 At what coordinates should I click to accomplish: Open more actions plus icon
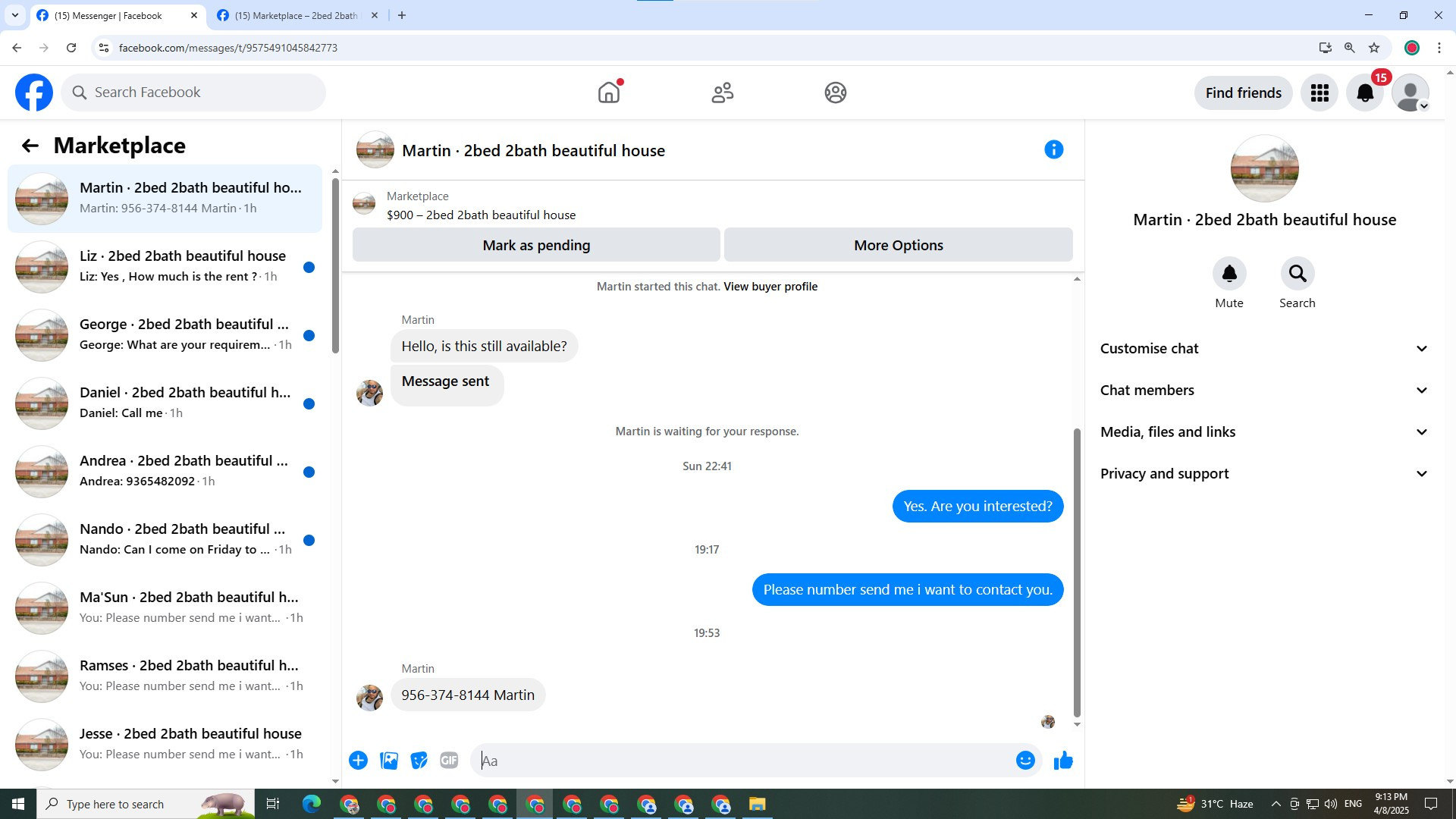pyautogui.click(x=358, y=761)
